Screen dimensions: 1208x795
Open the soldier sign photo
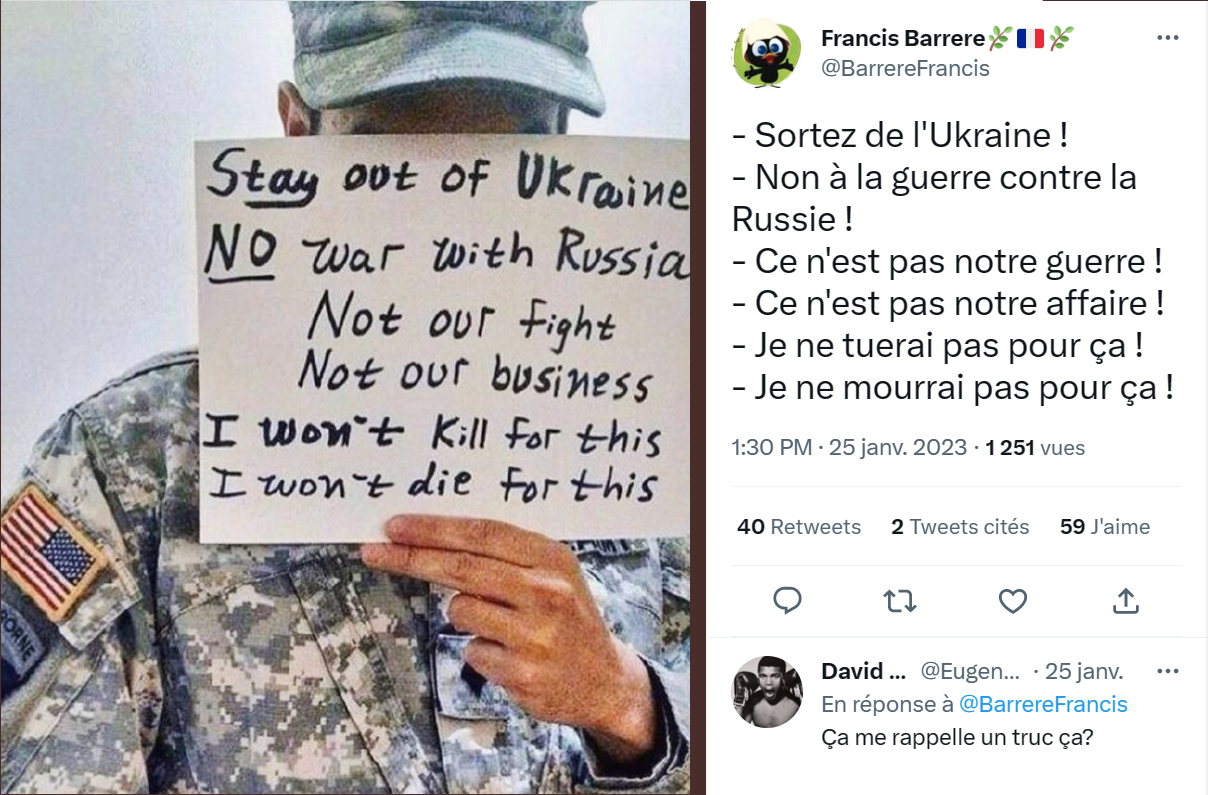(345, 397)
